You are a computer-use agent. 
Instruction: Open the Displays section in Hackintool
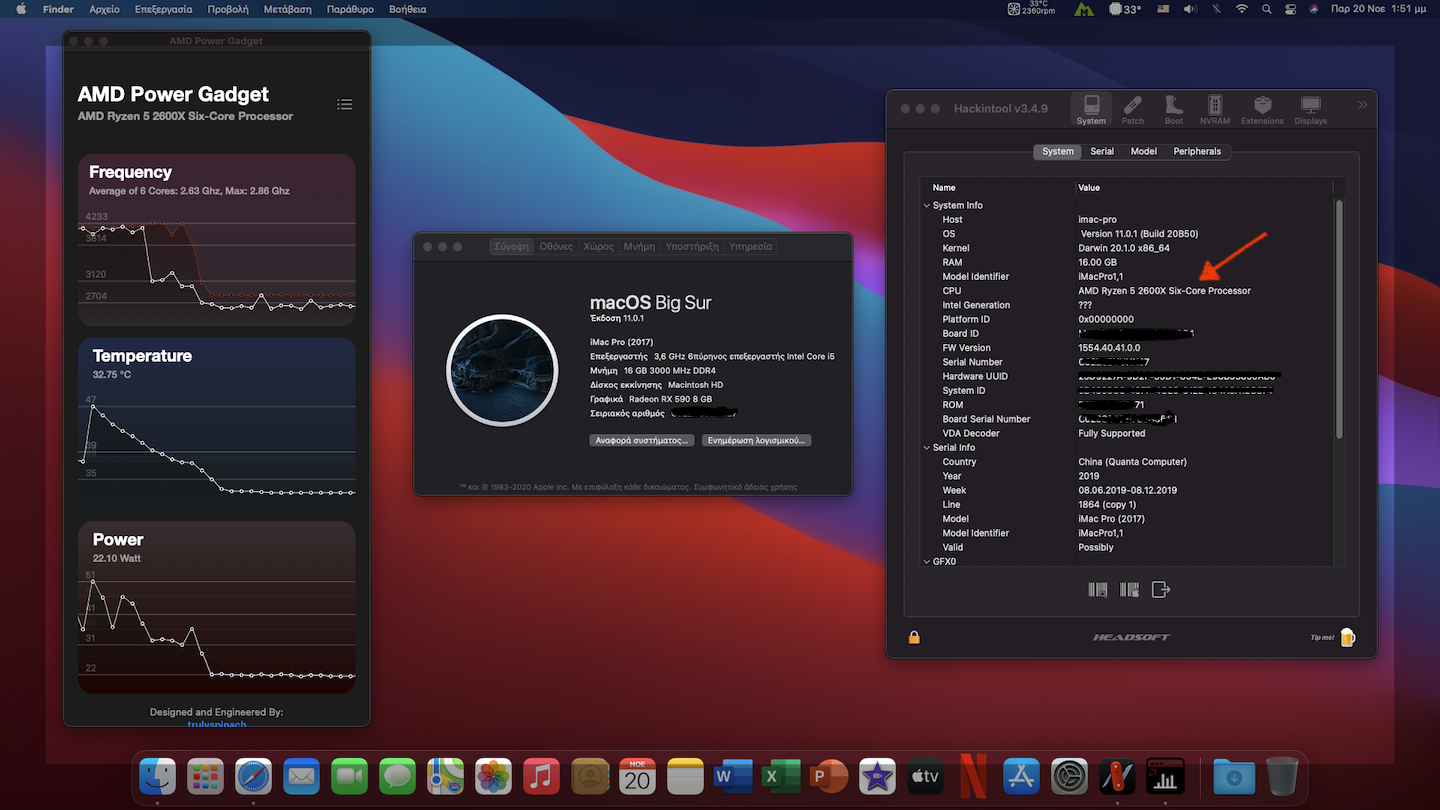point(1311,110)
